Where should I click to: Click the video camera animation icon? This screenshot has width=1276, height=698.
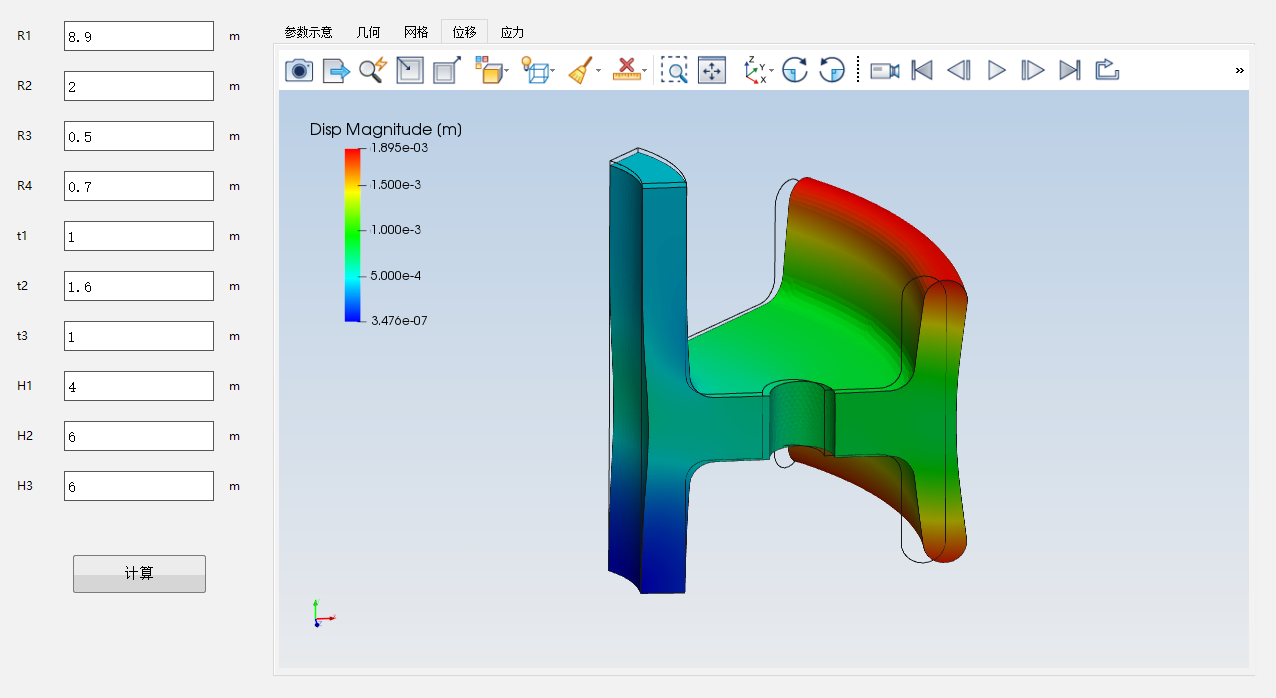click(x=885, y=70)
